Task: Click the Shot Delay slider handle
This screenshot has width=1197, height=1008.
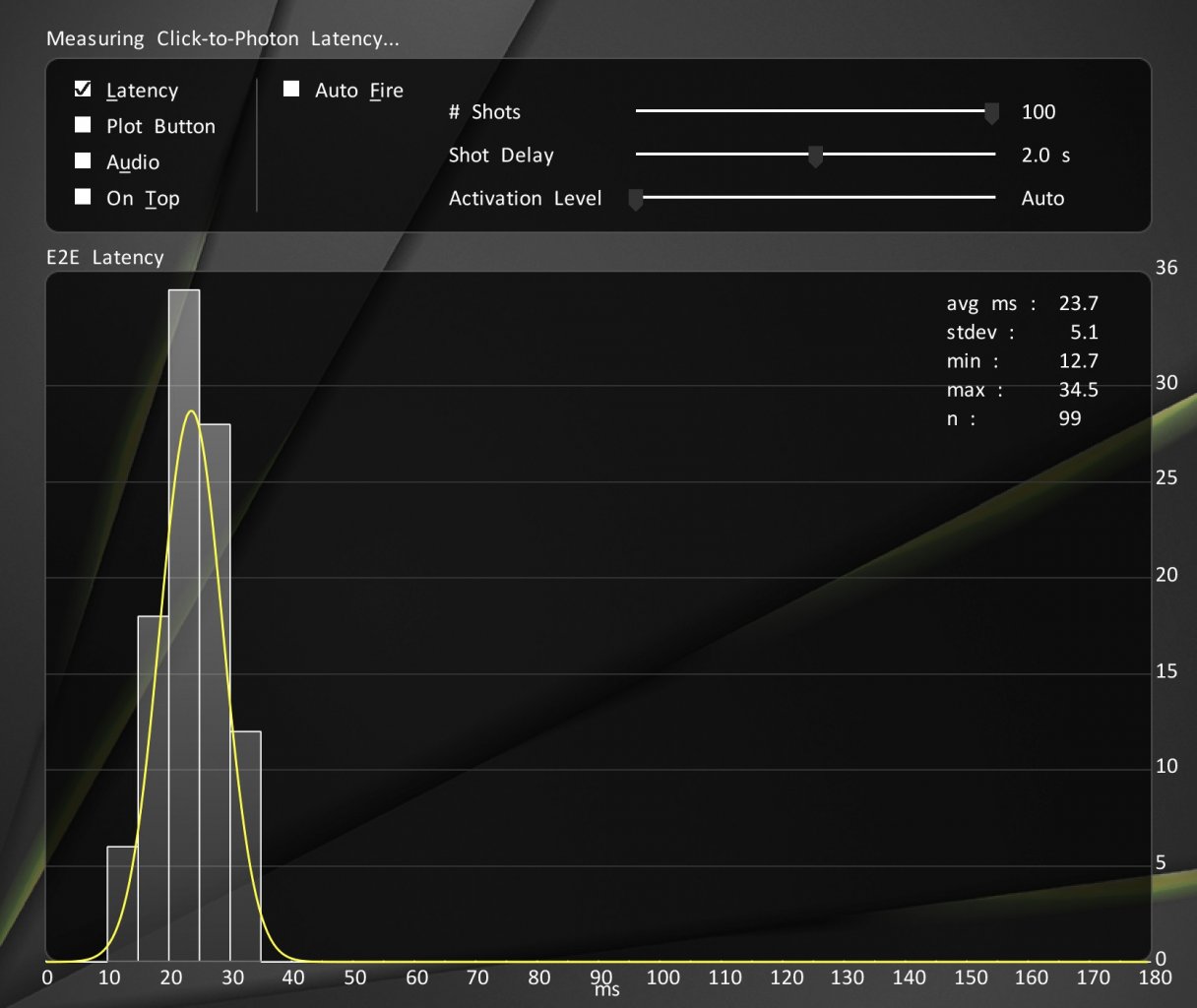Action: pos(815,157)
